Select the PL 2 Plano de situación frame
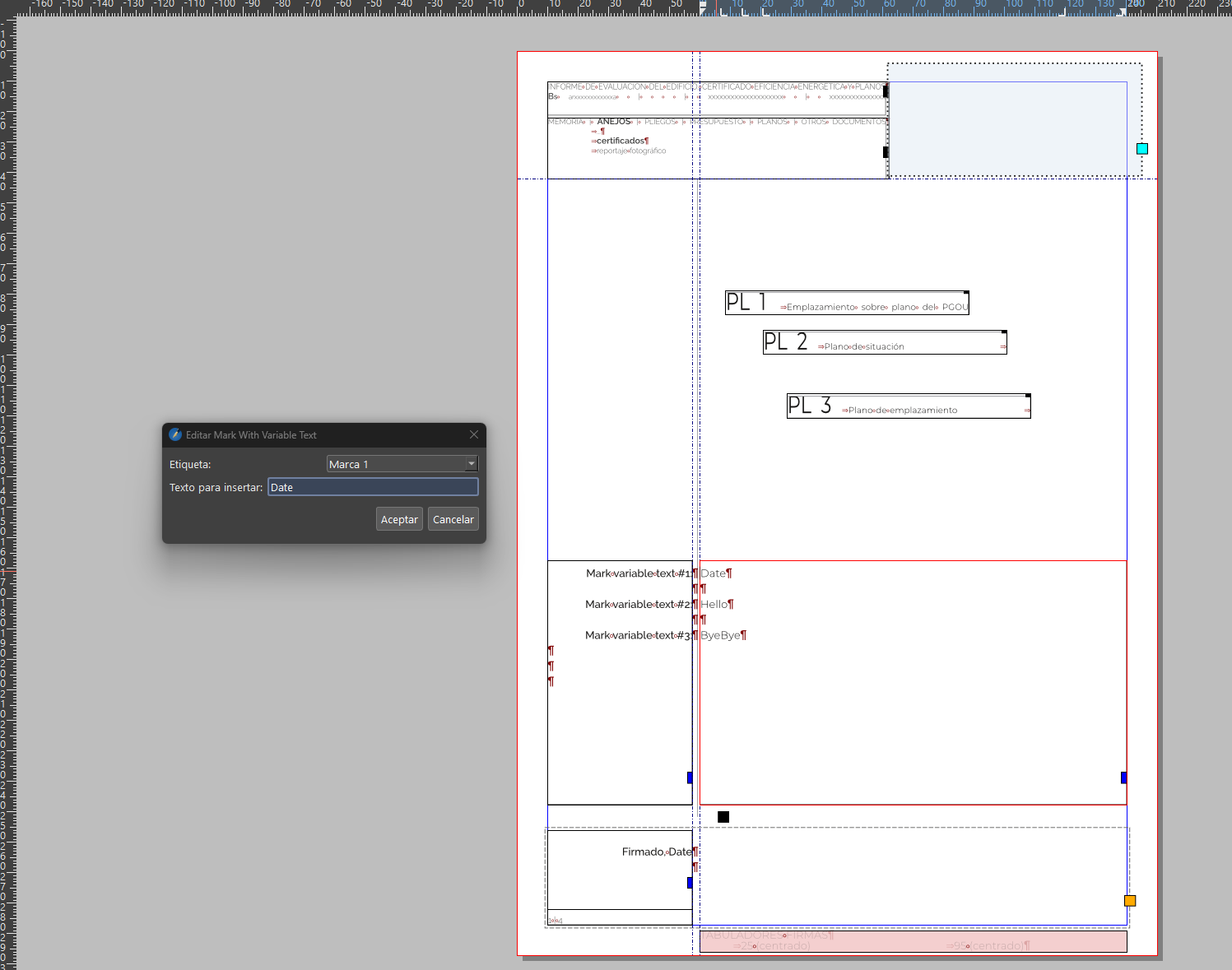1232x970 pixels. pos(884,342)
